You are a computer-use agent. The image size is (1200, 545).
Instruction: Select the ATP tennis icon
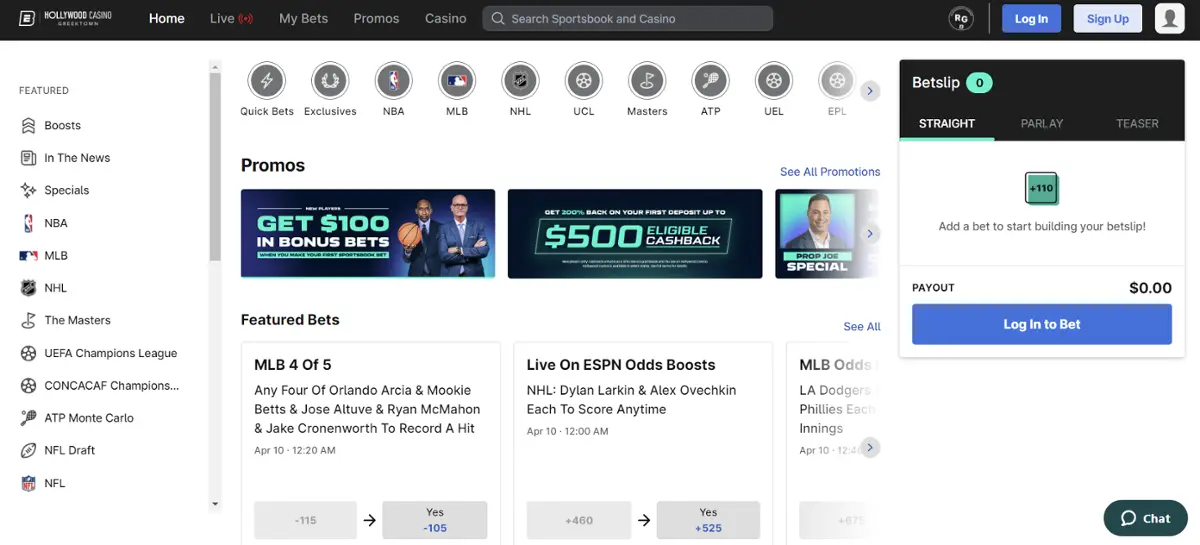[x=710, y=80]
